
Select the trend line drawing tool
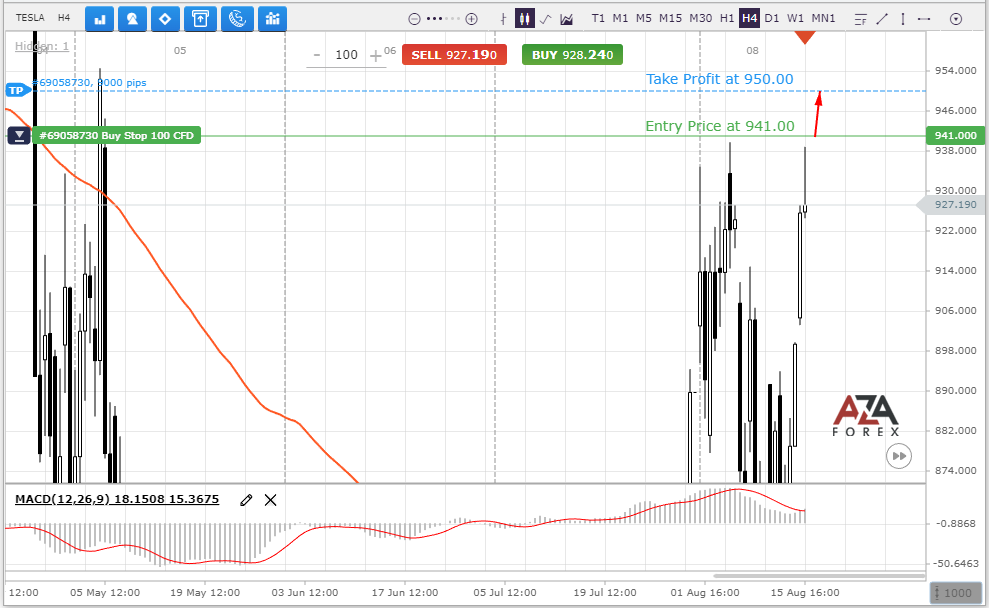882,19
